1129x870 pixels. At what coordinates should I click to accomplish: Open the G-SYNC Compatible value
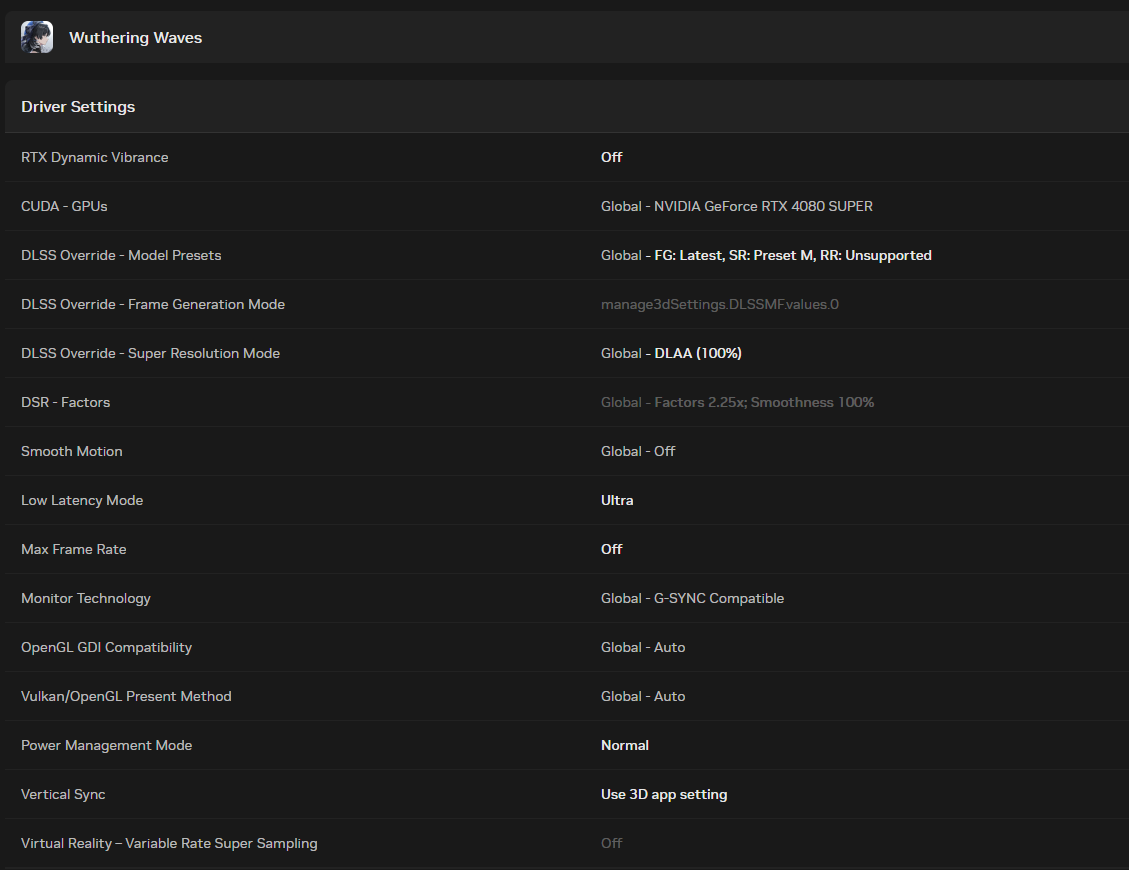tap(693, 598)
